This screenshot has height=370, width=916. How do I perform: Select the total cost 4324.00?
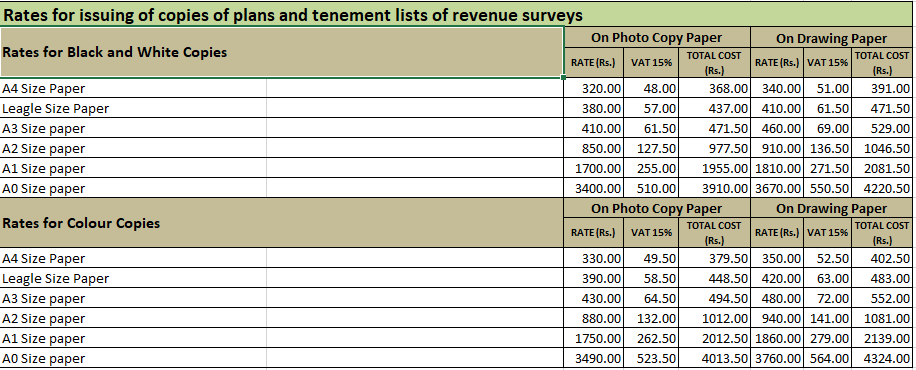tap(882, 358)
